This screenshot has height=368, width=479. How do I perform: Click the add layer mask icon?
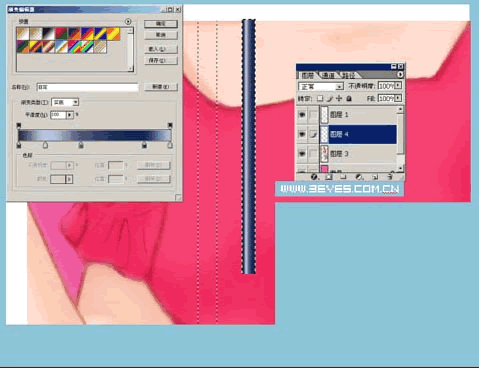click(x=329, y=177)
